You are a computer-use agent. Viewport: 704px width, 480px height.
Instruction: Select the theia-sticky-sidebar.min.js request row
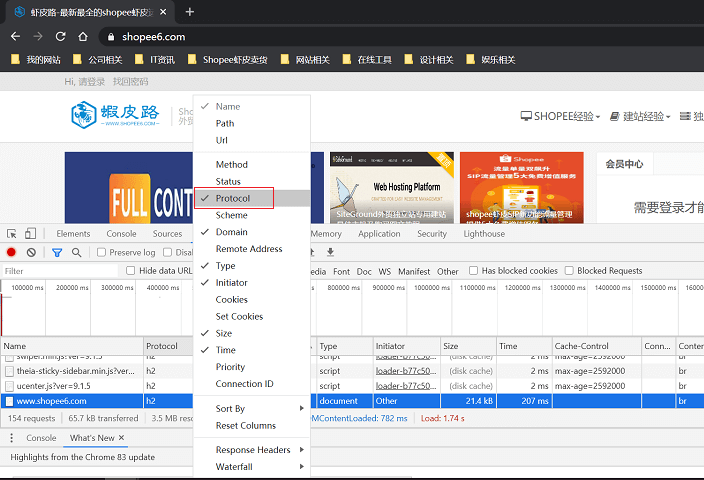tap(352, 371)
